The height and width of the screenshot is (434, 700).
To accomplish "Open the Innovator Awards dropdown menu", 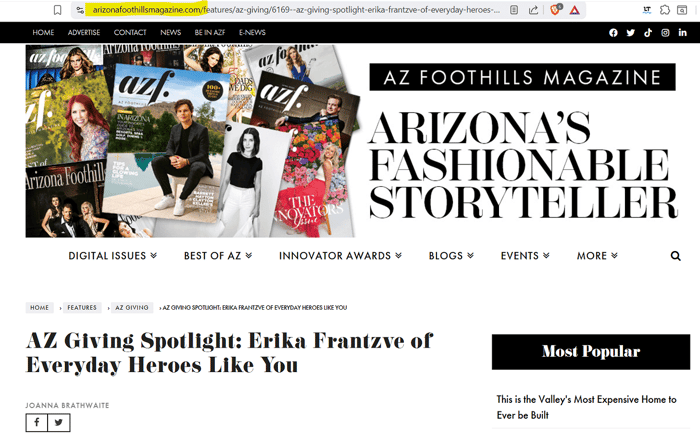I will [x=340, y=256].
